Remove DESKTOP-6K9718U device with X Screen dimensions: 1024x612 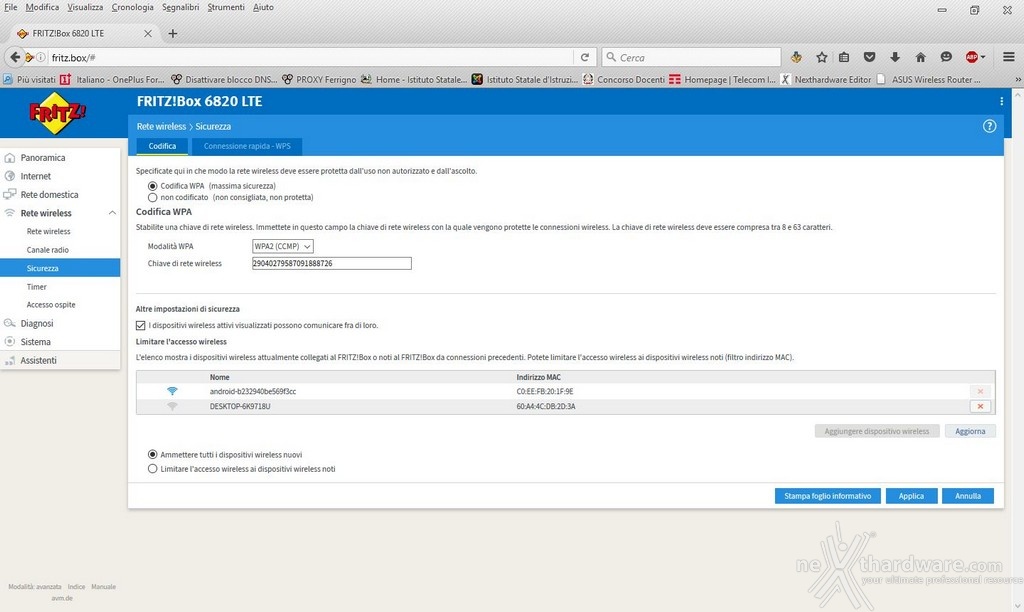[x=980, y=406]
